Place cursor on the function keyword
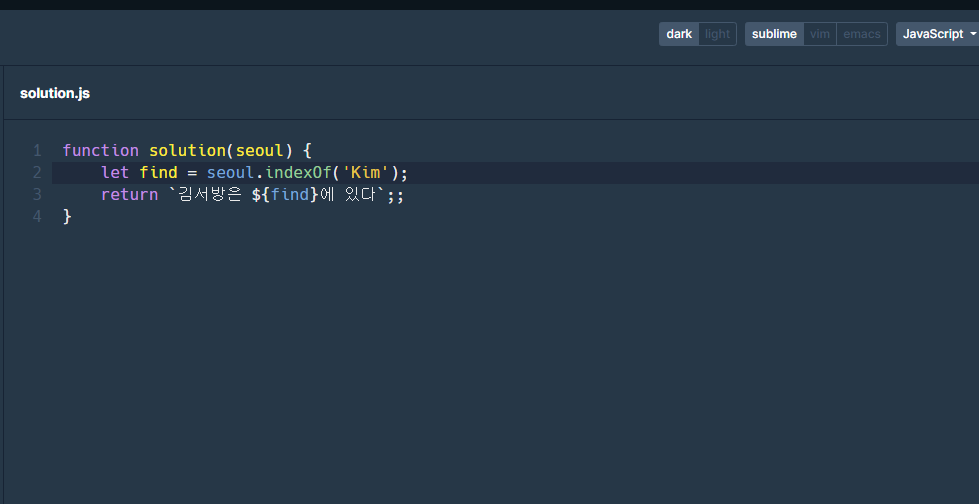 [x=101, y=151]
